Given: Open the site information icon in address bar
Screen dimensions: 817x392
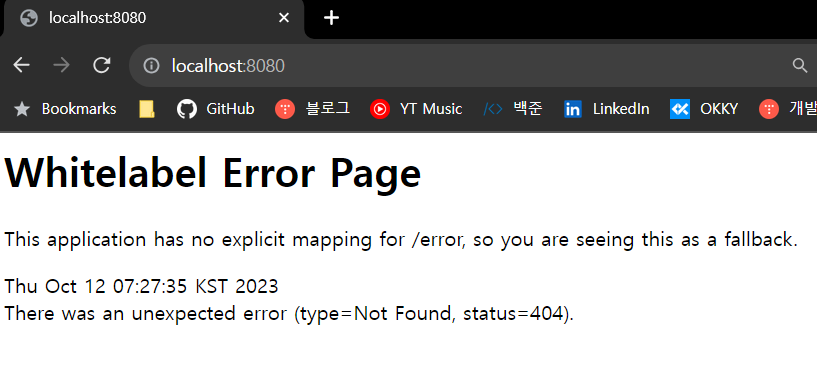Looking at the screenshot, I should tap(151, 66).
